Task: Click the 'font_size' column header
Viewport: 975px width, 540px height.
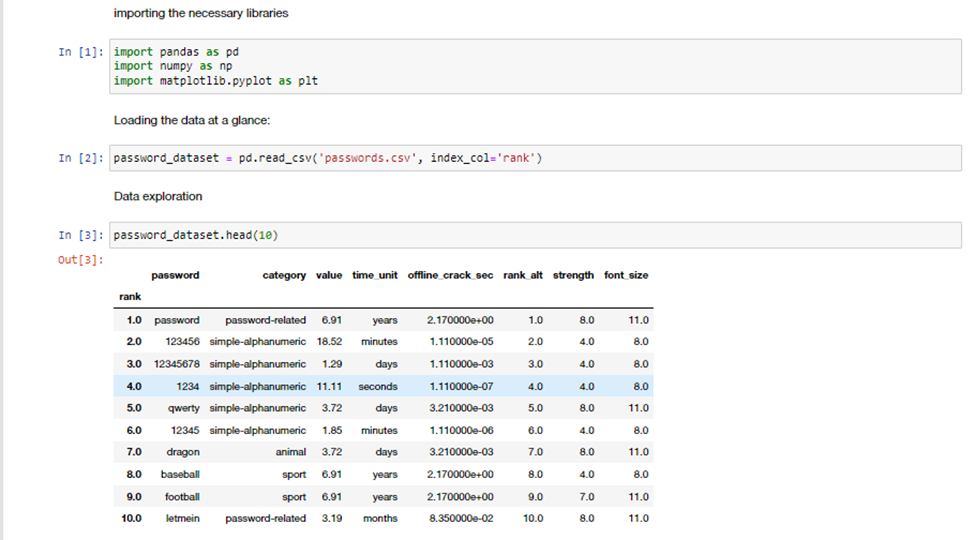Action: [626, 275]
